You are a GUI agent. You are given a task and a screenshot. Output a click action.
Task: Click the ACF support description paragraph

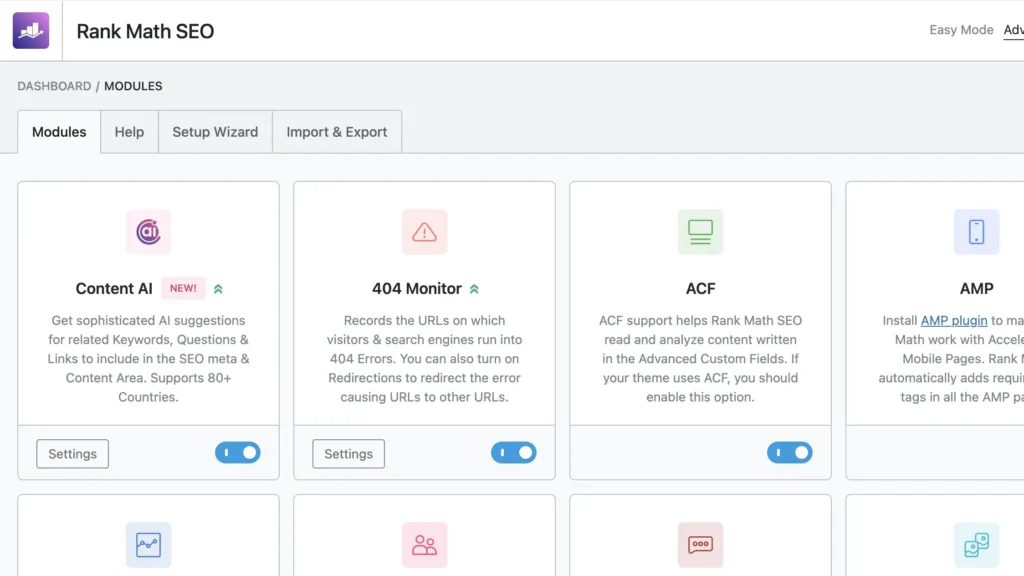(x=700, y=359)
